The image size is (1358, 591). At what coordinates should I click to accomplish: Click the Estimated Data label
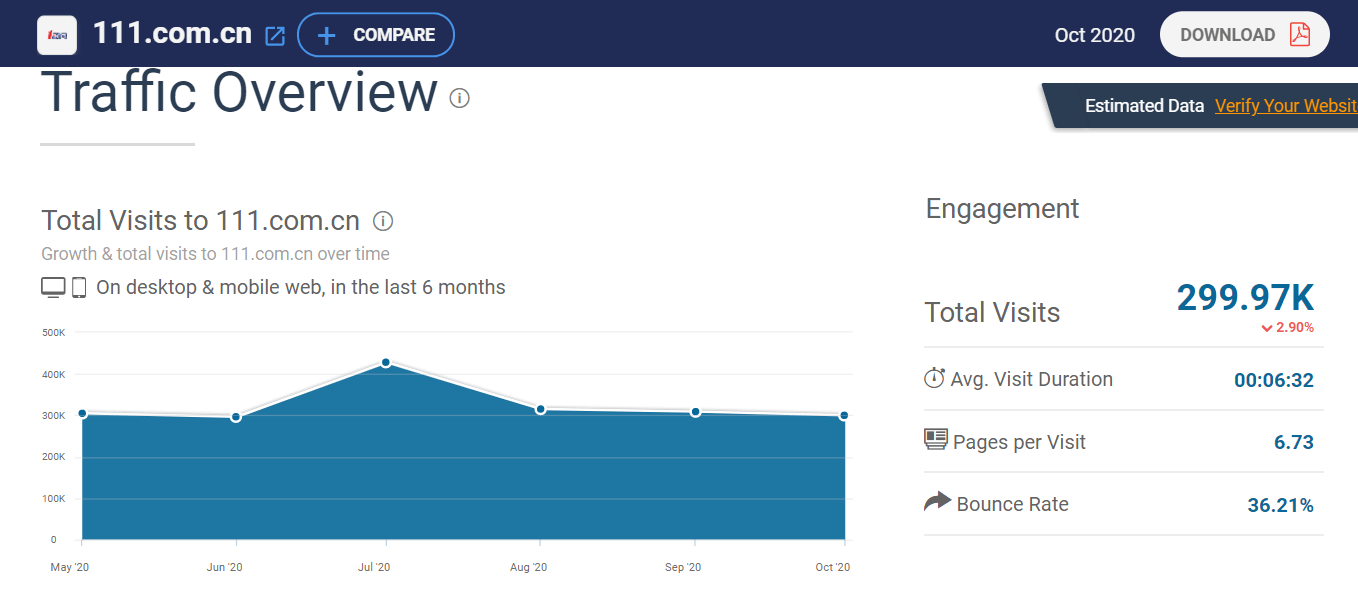[x=1144, y=106]
